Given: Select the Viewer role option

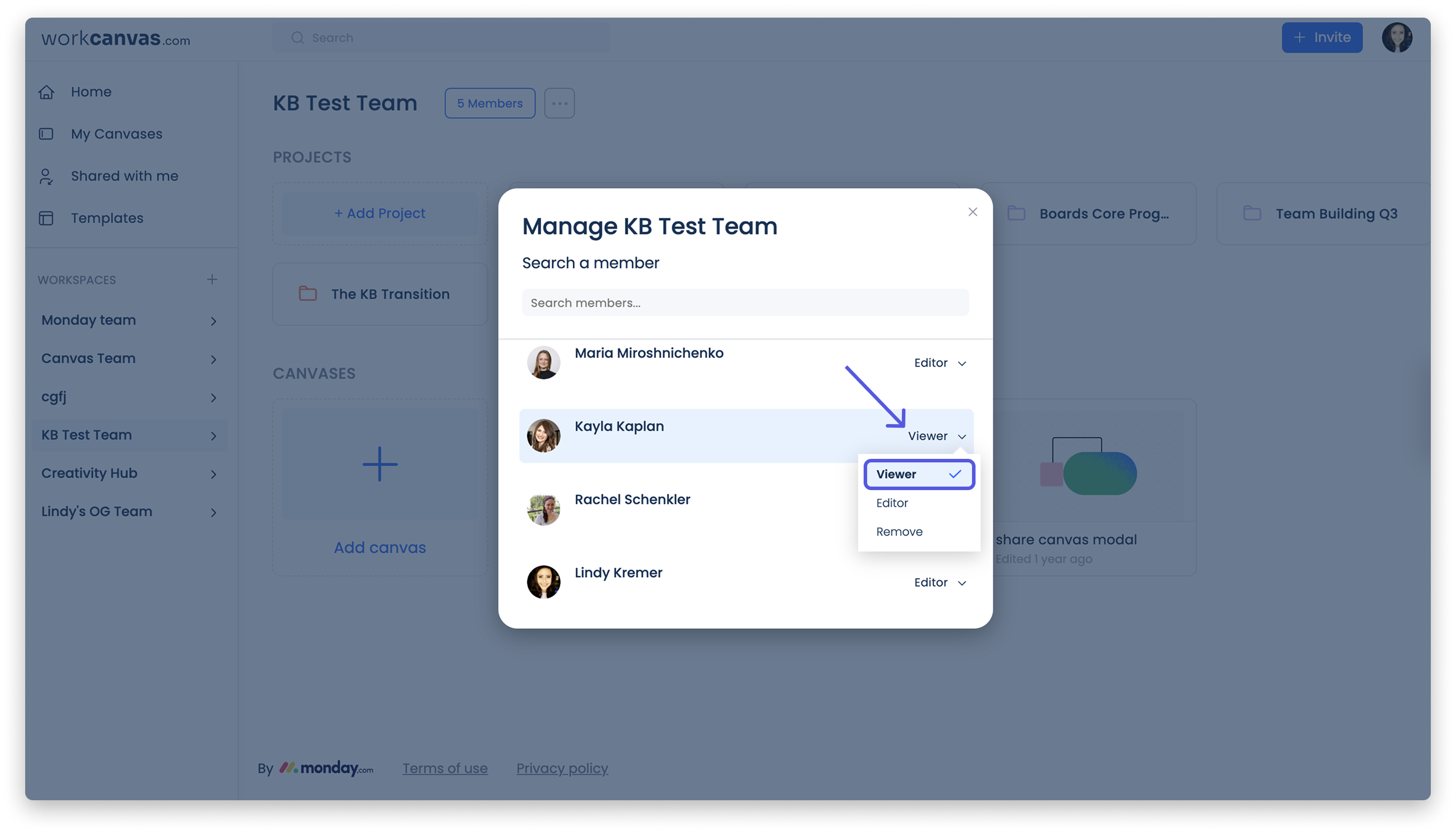Looking at the screenshot, I should (919, 474).
